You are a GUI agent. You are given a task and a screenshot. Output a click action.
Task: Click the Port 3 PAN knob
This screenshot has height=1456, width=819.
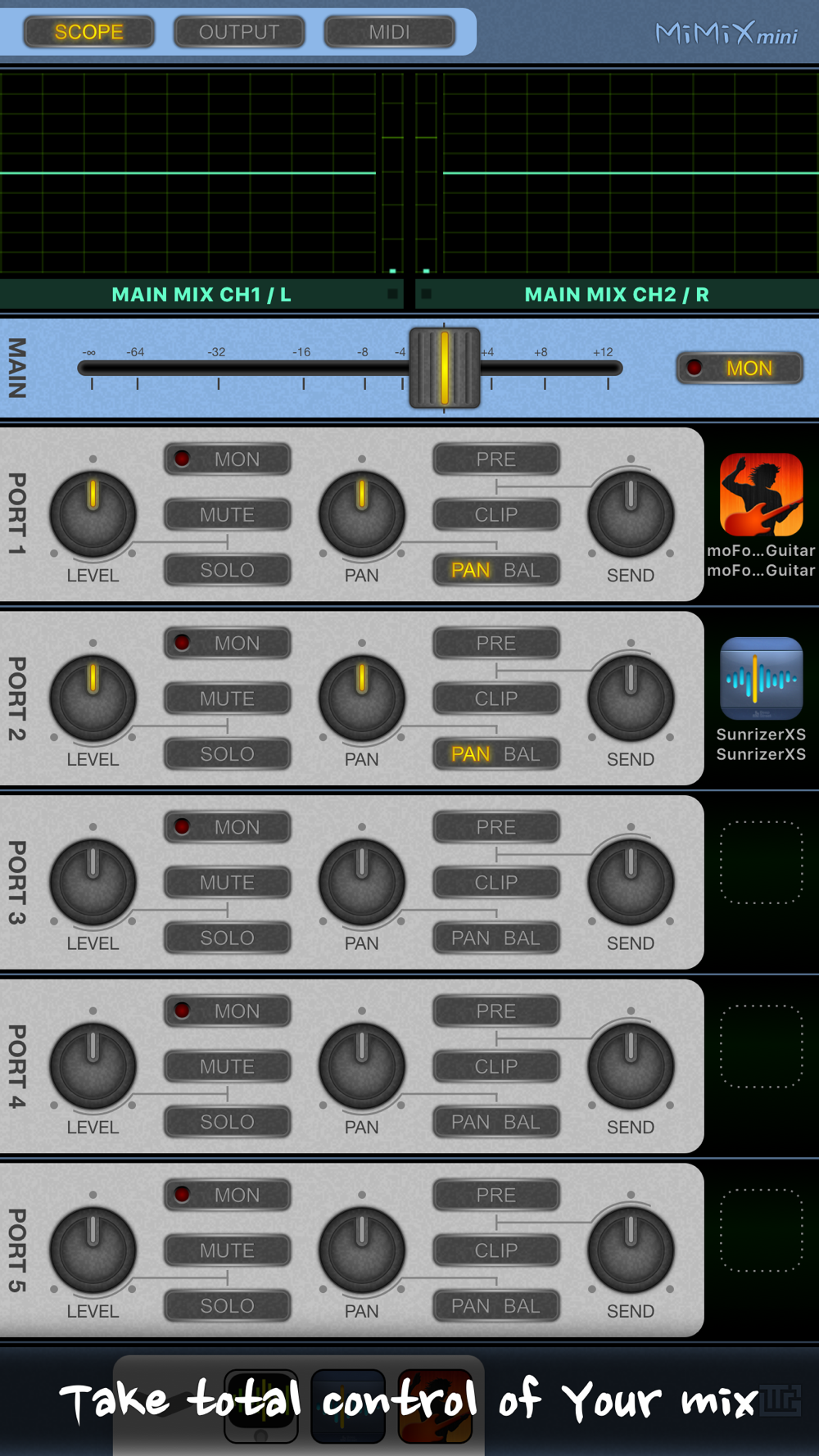pyautogui.click(x=361, y=883)
